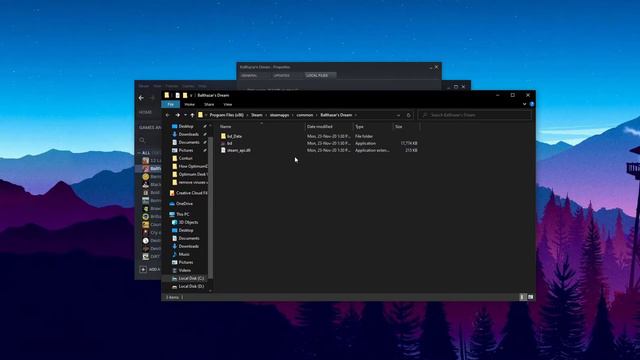640x360 pixels.
Task: Open chevron dropdown after steamapps breadcrumb
Action: point(293,115)
